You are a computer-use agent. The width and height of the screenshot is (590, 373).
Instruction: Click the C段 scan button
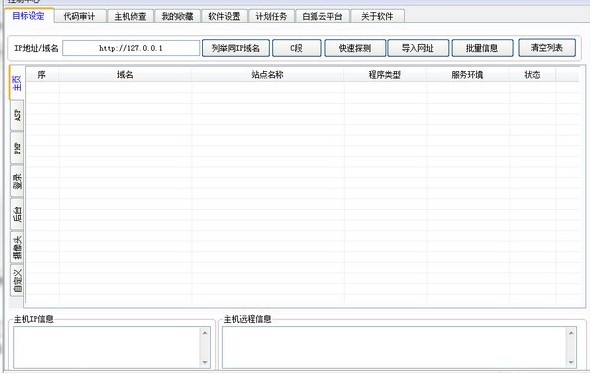pos(297,48)
